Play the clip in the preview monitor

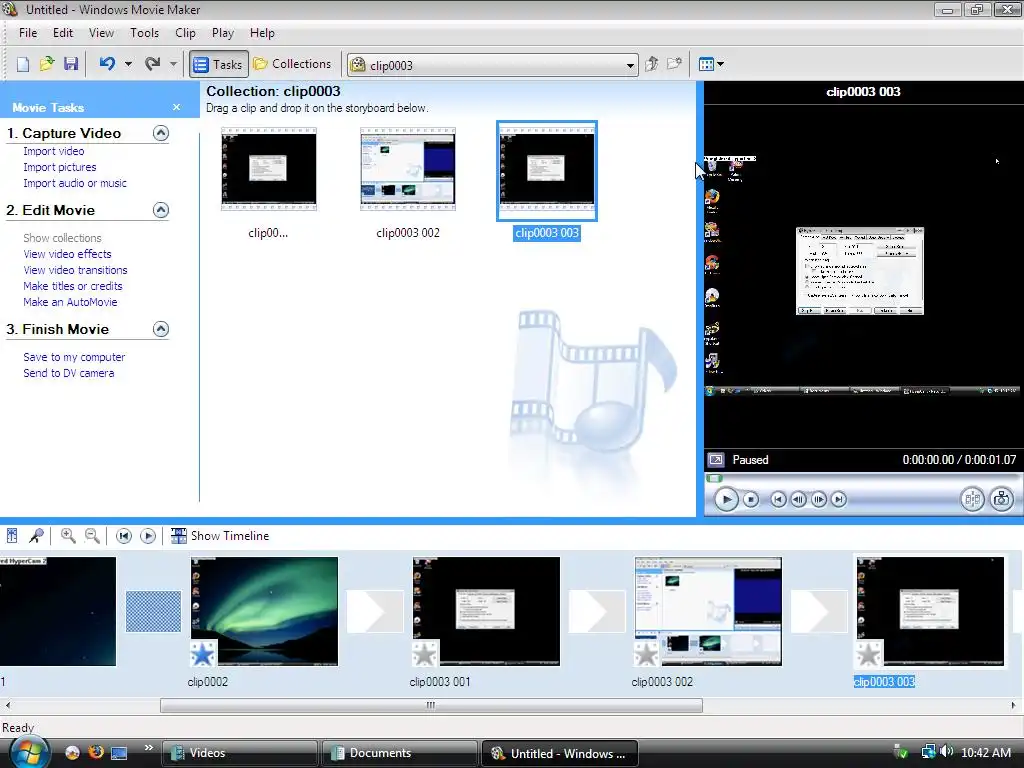(726, 500)
